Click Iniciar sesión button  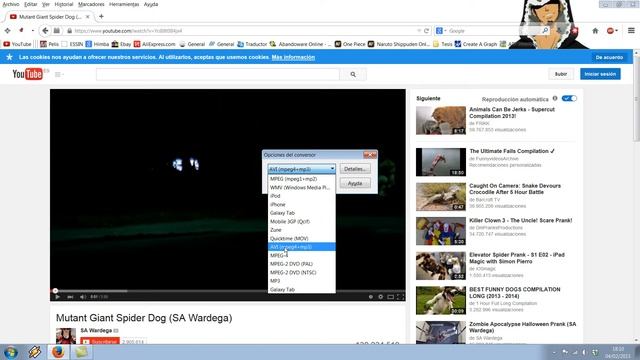[x=600, y=74]
